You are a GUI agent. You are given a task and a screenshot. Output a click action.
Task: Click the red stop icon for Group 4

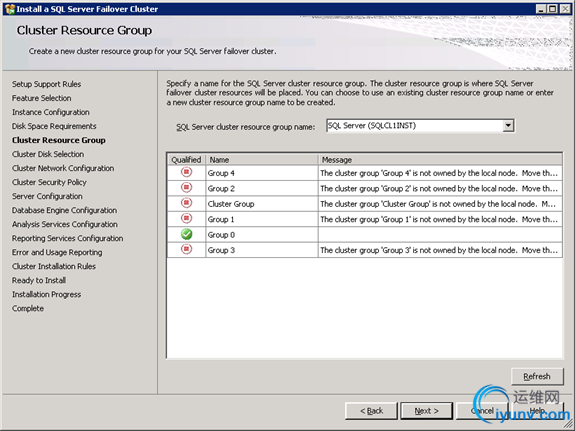187,172
